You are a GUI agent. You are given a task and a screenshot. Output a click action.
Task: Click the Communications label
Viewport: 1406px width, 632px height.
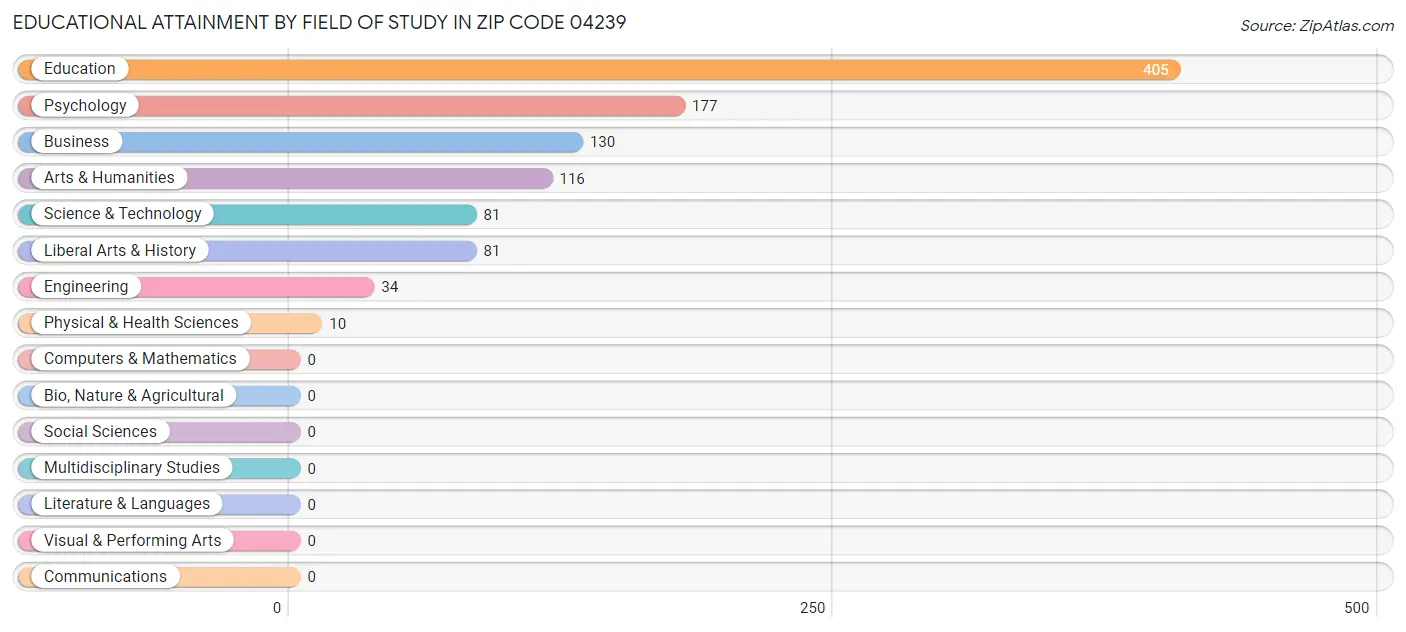(x=105, y=577)
